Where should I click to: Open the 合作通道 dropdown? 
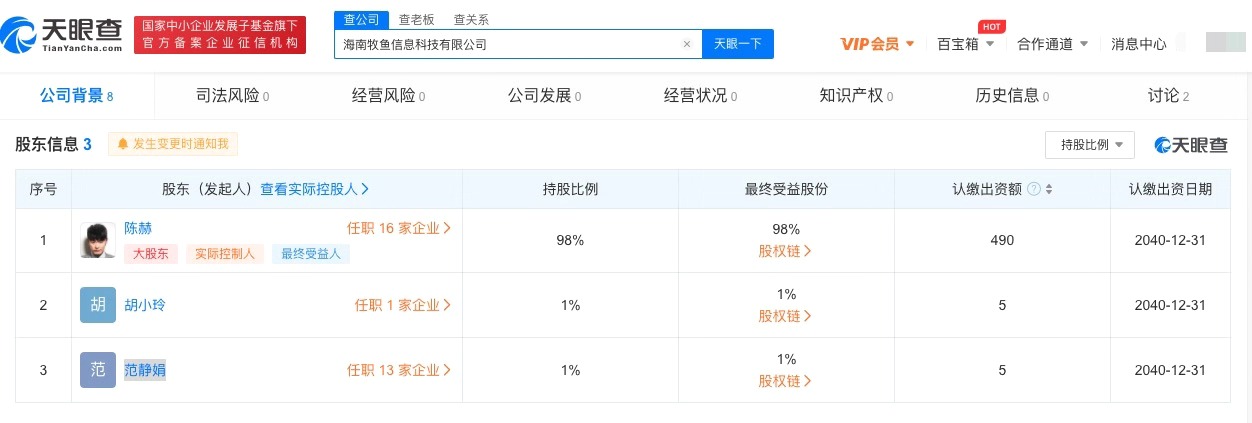point(1051,44)
